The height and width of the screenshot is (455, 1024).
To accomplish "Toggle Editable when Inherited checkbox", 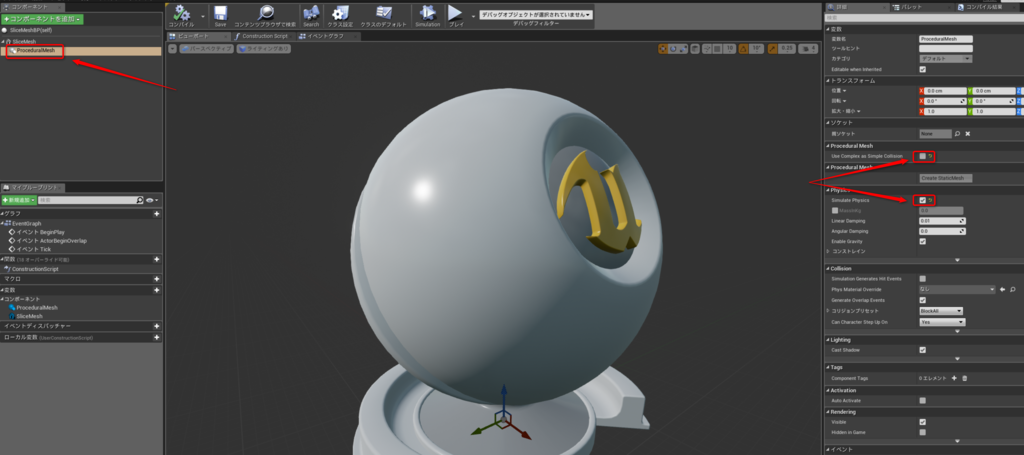I will point(923,69).
